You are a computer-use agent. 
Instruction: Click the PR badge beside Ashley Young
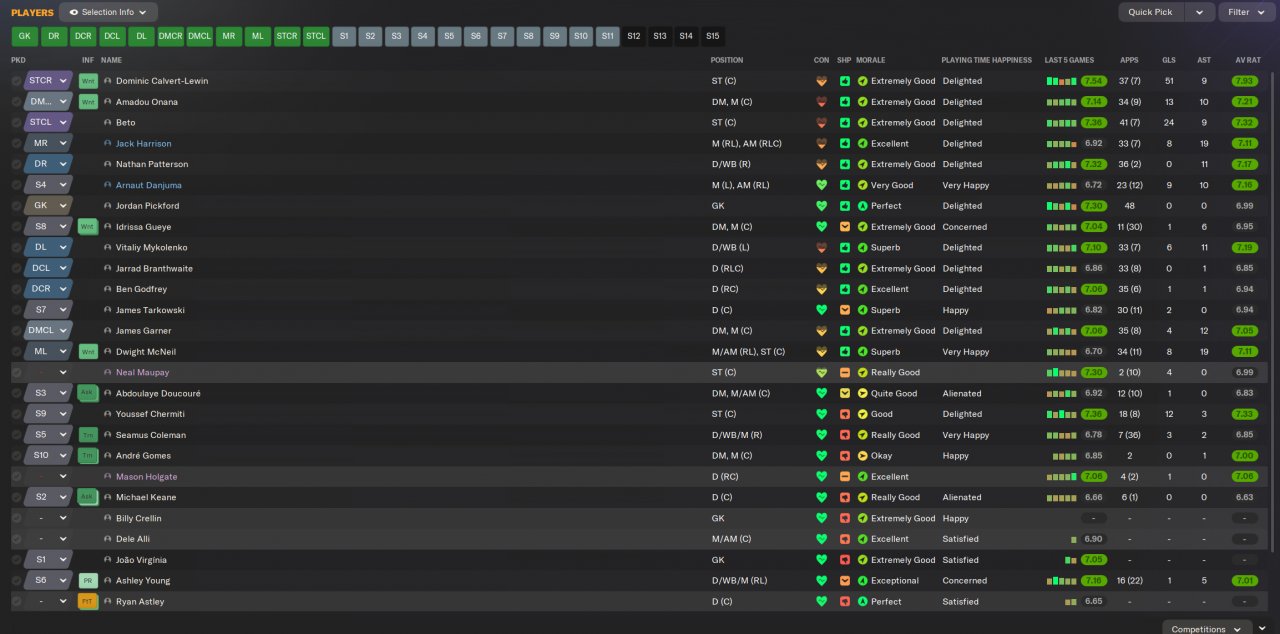(x=87, y=581)
